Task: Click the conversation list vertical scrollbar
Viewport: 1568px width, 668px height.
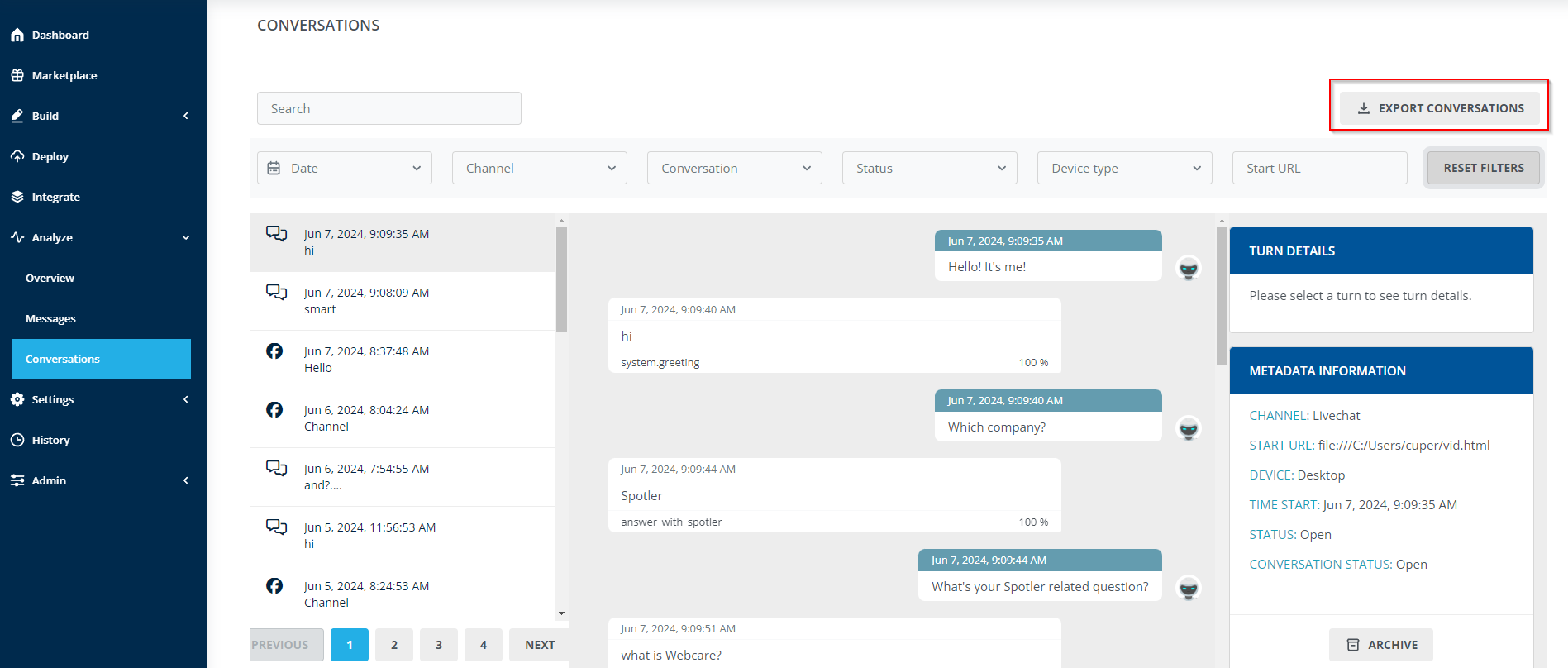Action: [561, 279]
